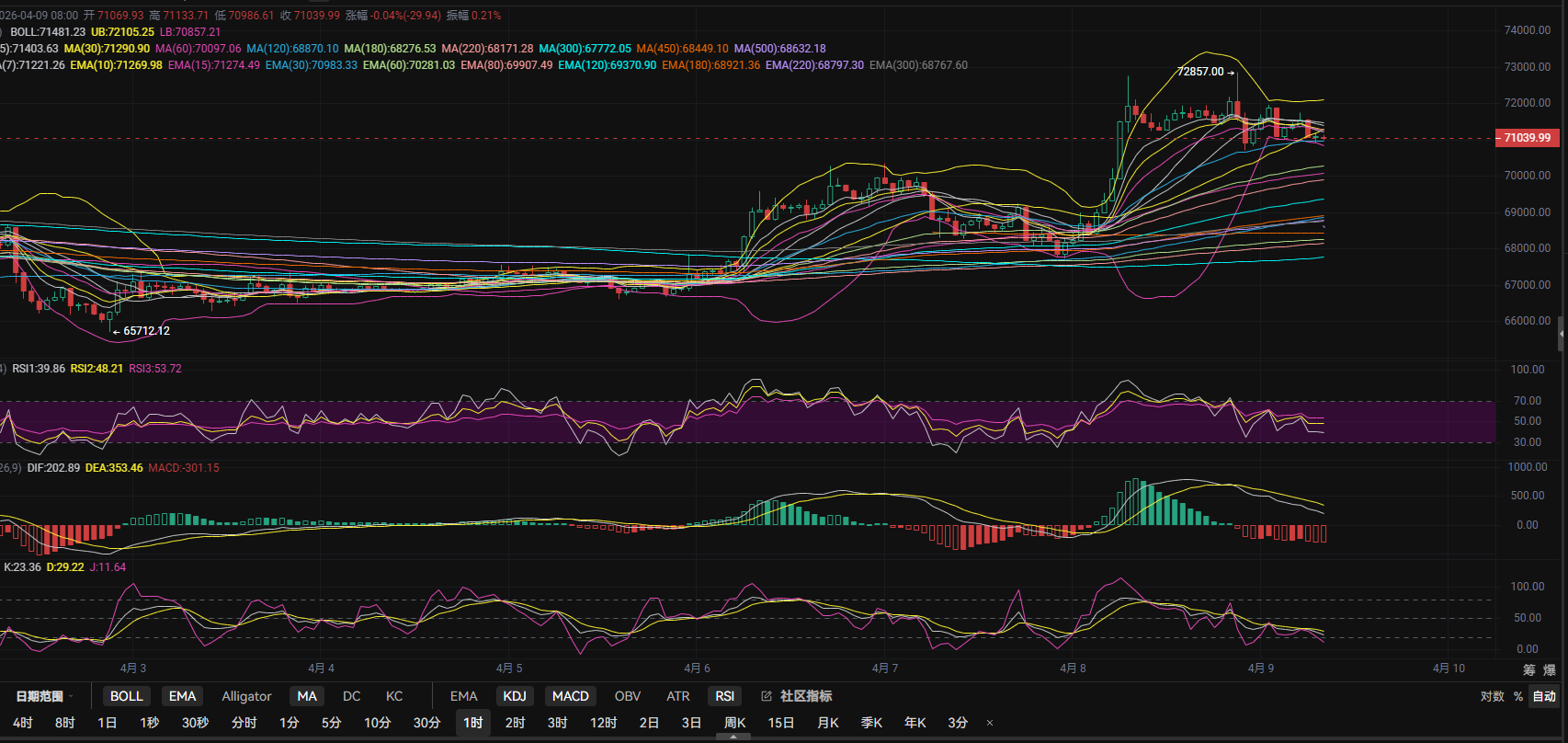
Task: Click the 自动 auto-scale button
Action: pyautogui.click(x=1545, y=696)
